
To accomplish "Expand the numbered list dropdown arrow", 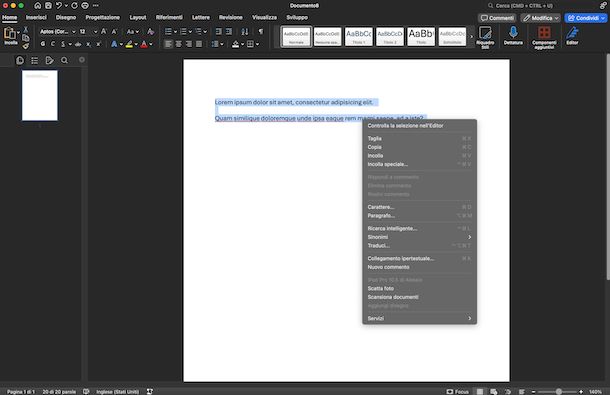I will [x=190, y=32].
